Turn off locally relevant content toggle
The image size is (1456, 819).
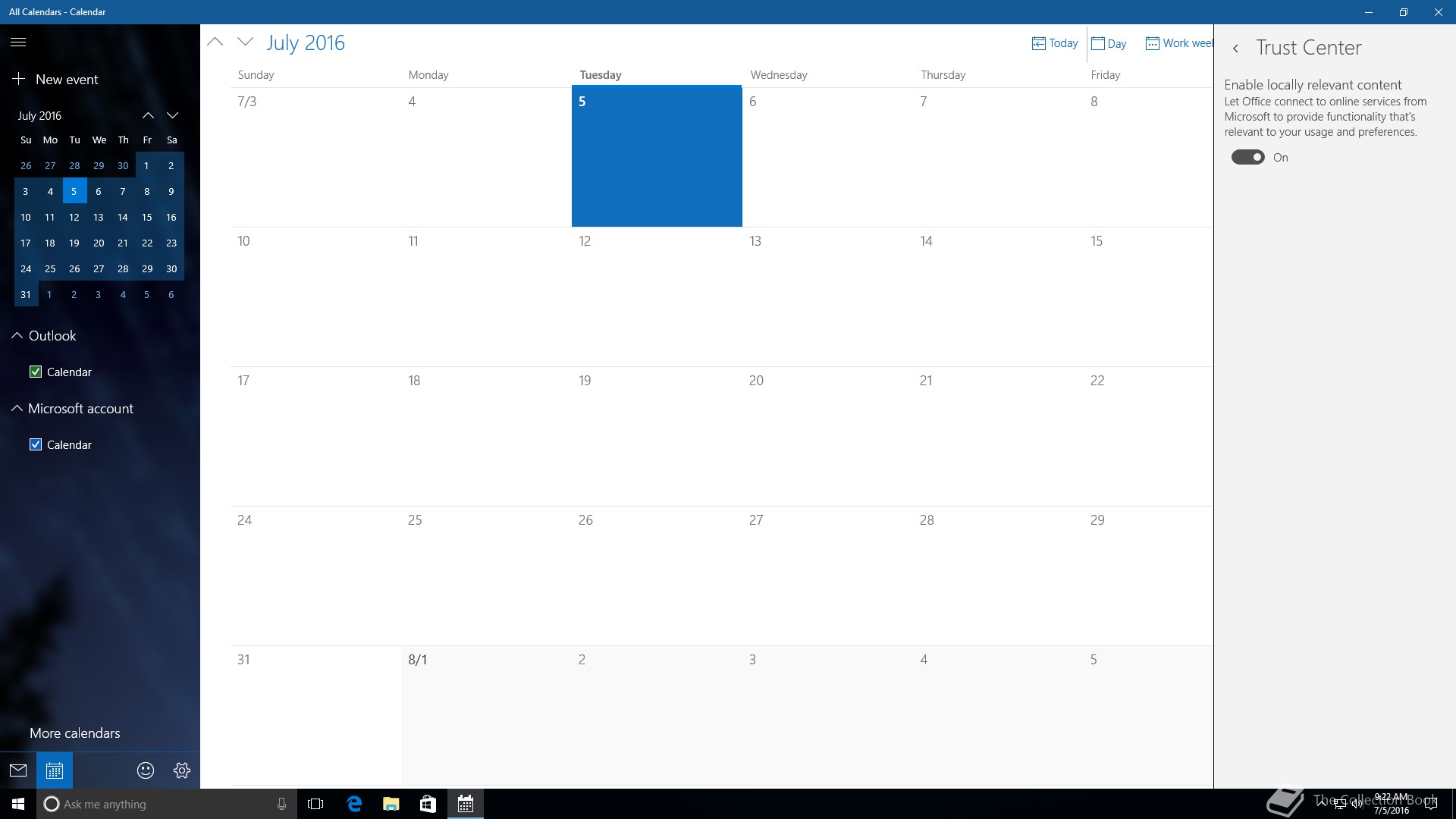point(1247,157)
